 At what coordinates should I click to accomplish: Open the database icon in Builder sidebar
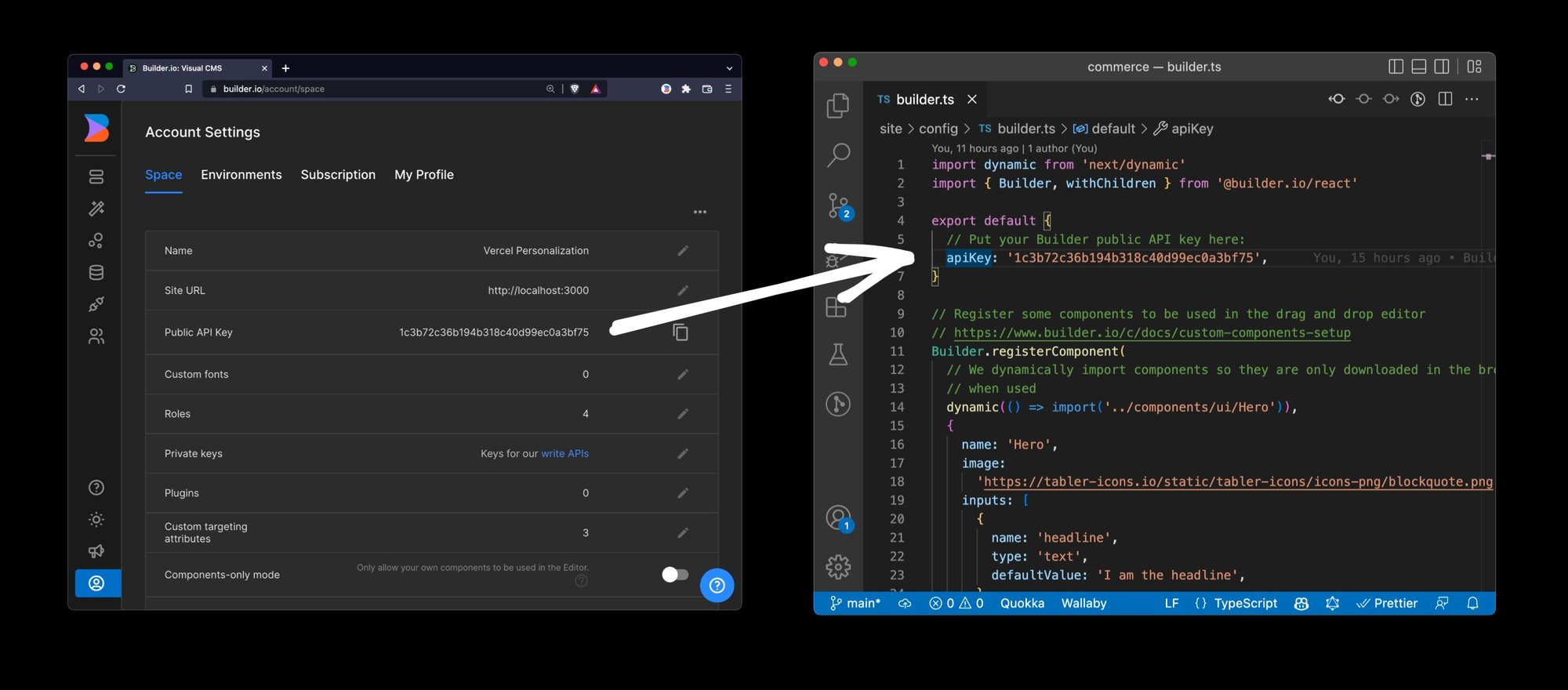(96, 273)
